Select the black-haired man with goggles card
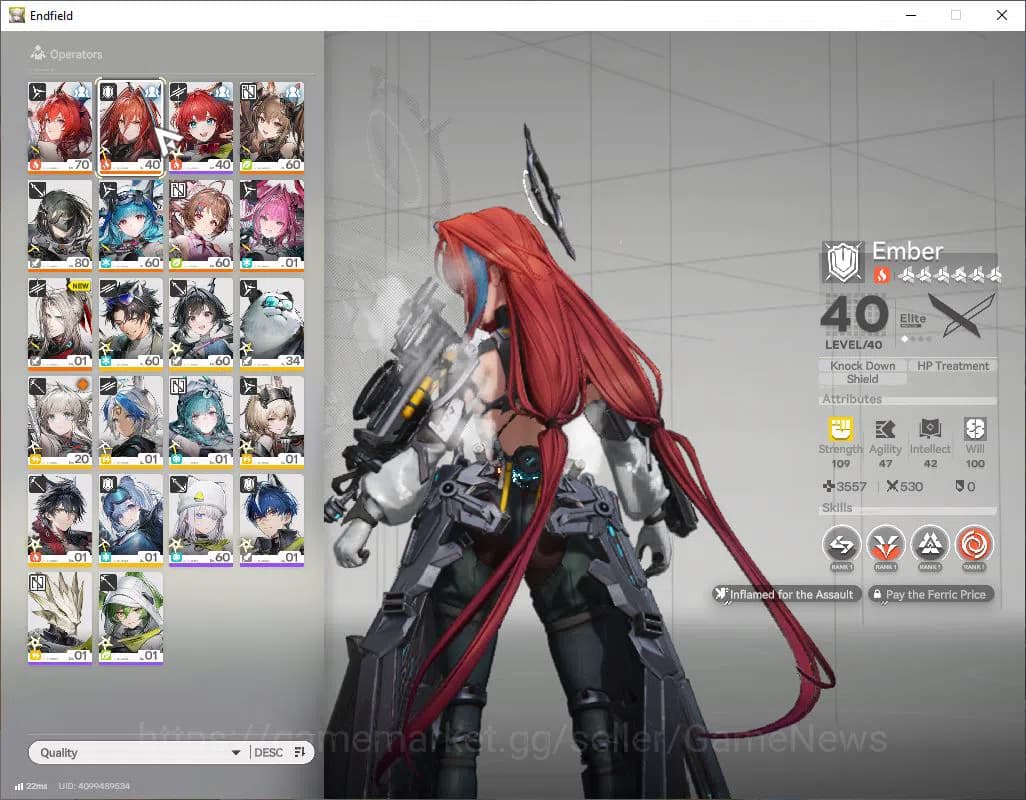 coord(130,323)
